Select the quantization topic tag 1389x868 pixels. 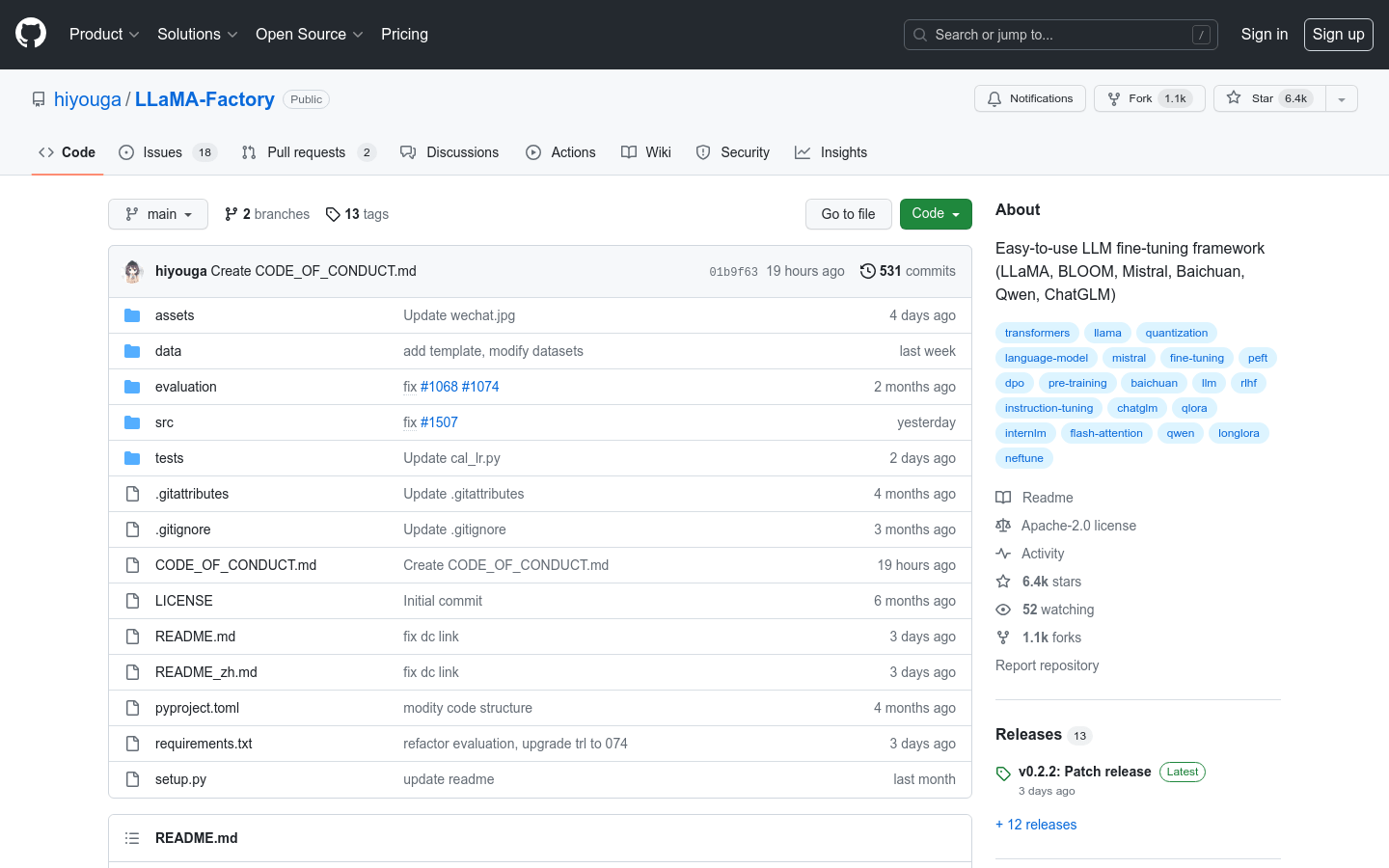(x=1177, y=333)
